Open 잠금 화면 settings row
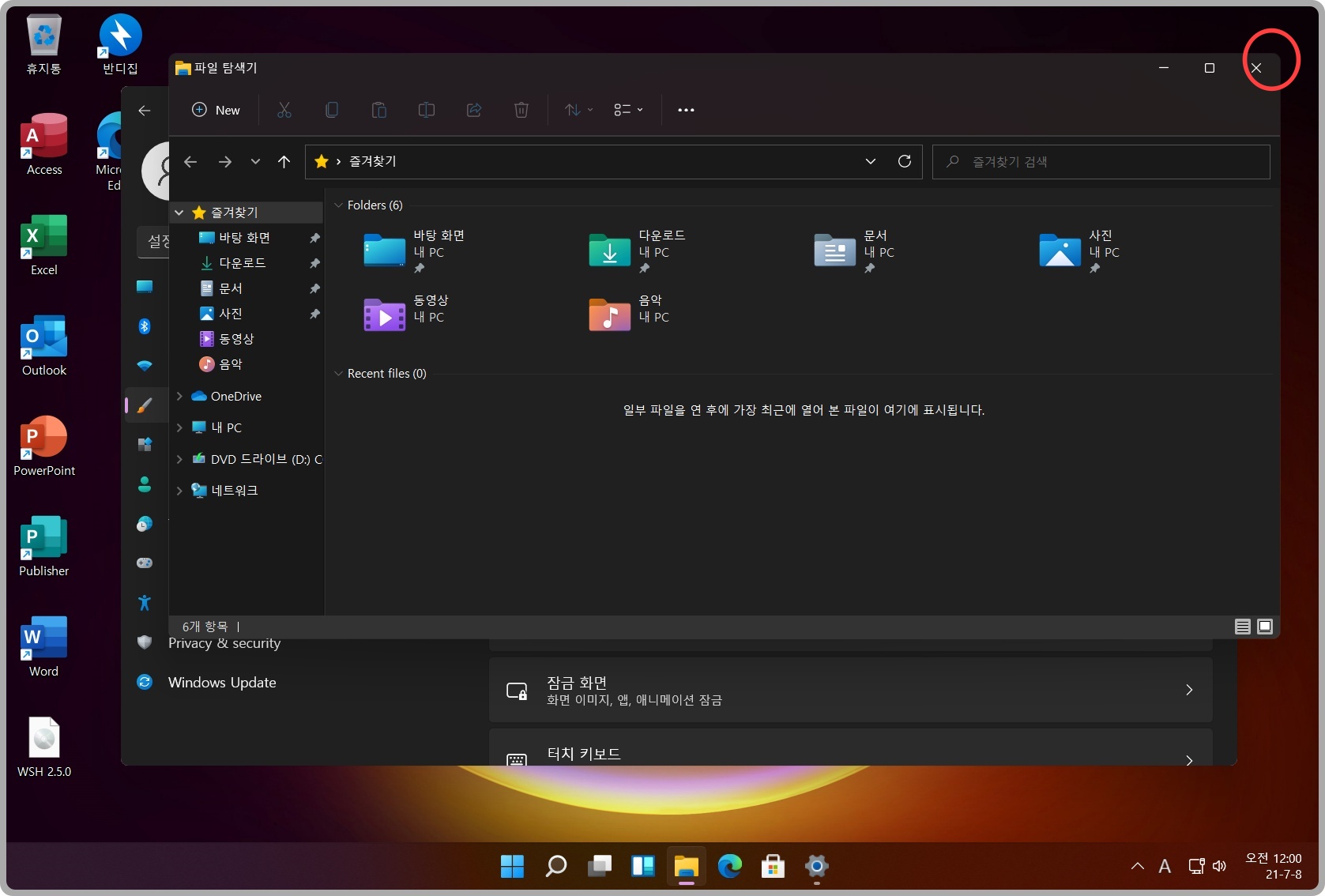 pyautogui.click(x=851, y=690)
